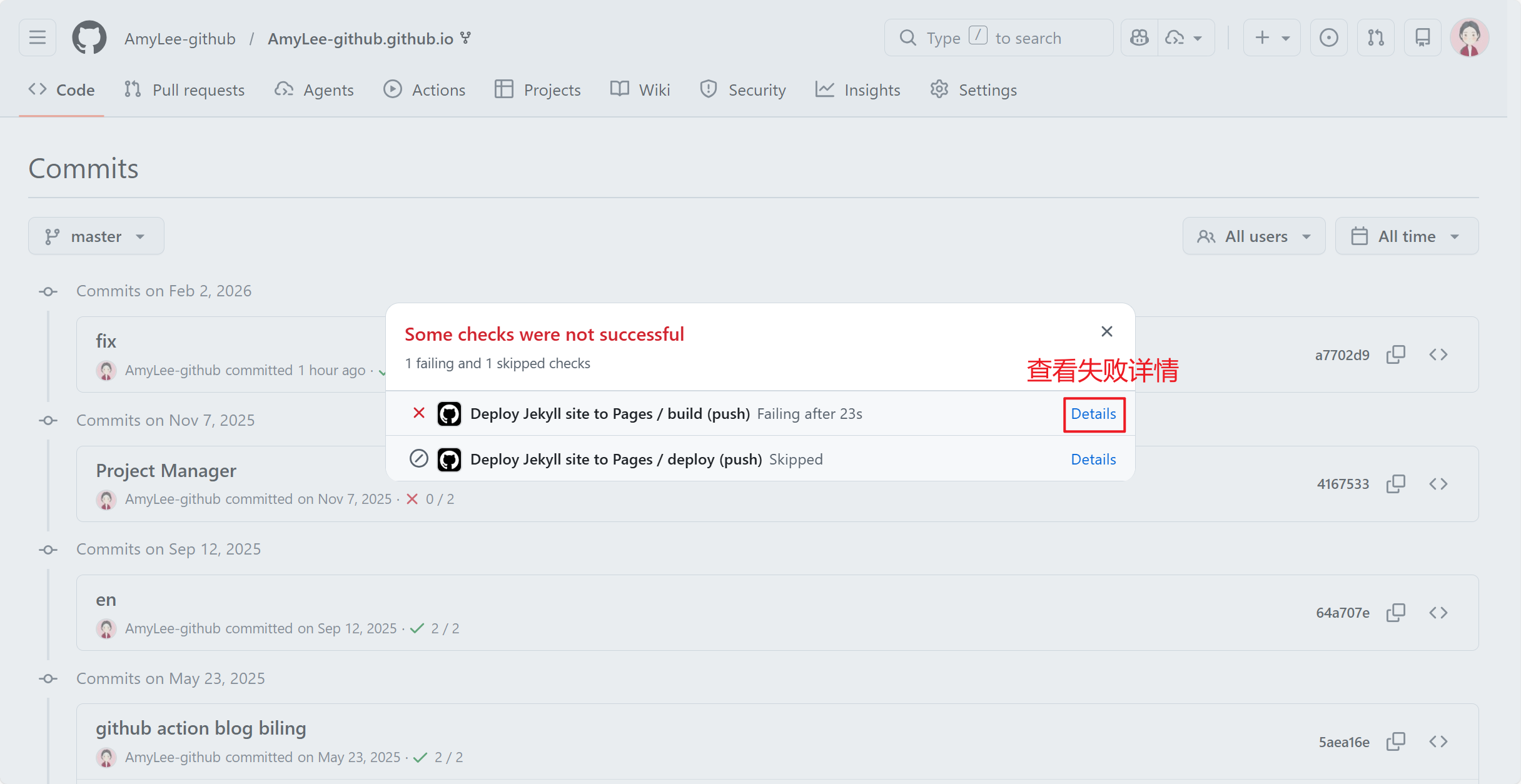The height and width of the screenshot is (784, 1521).
Task: Open the user profile avatar menu
Action: [1468, 38]
